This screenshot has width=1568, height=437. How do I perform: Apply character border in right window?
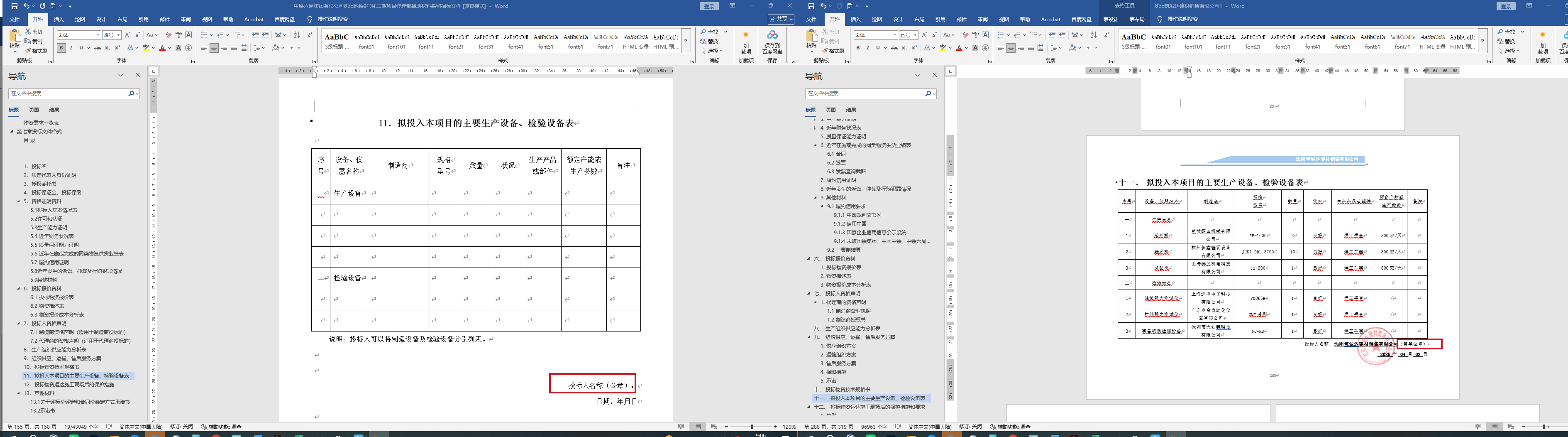pyautogui.click(x=985, y=35)
